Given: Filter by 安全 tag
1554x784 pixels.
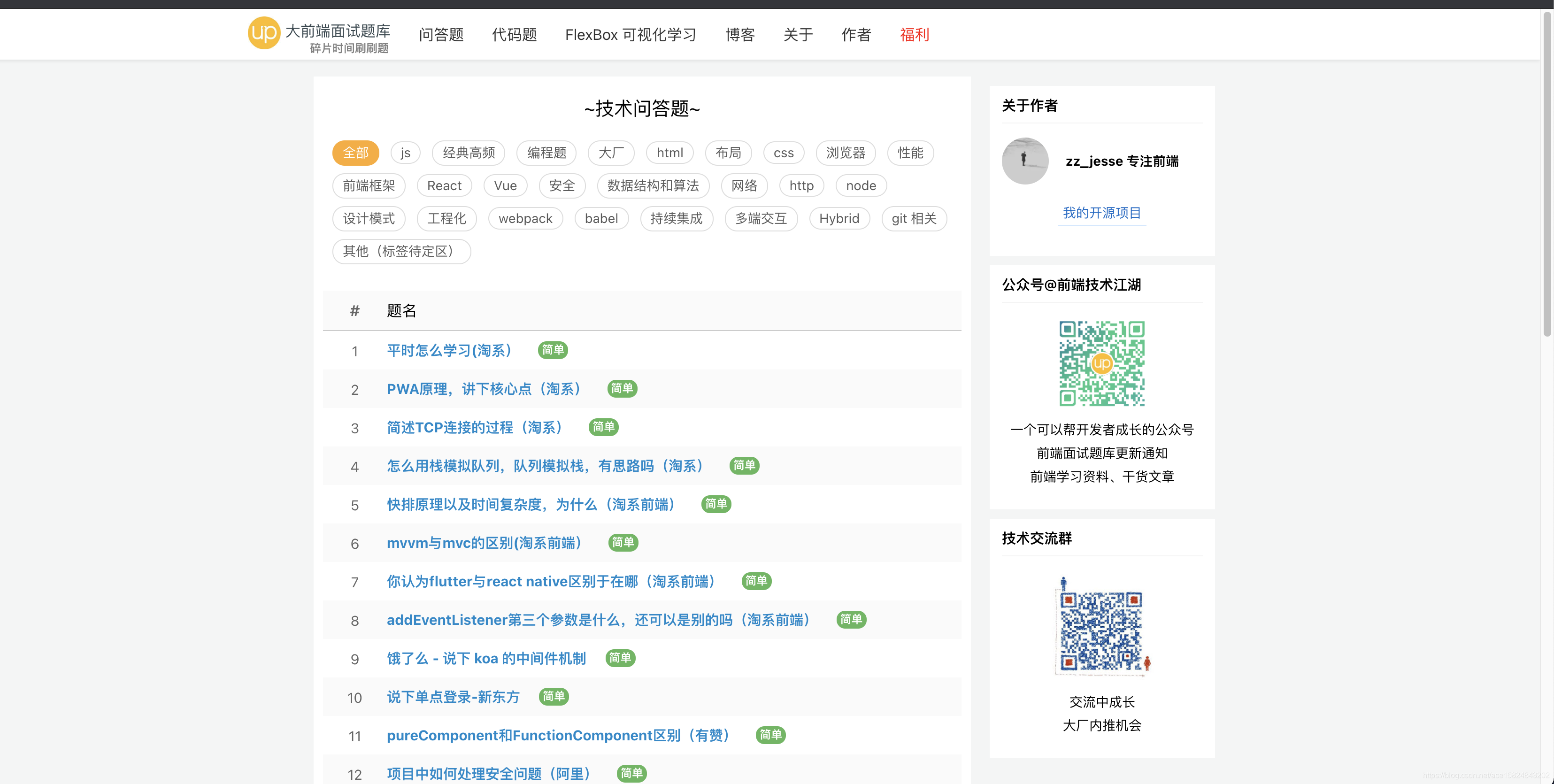Looking at the screenshot, I should (562, 186).
